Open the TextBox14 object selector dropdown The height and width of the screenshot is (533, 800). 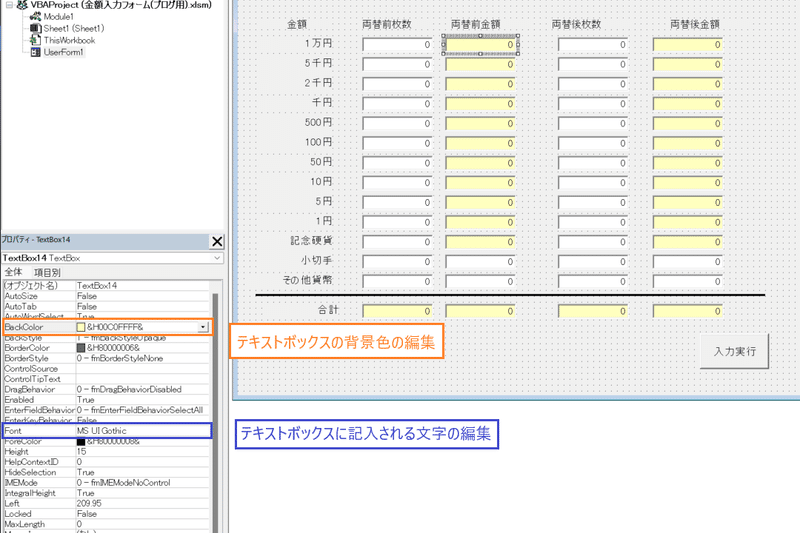217,258
